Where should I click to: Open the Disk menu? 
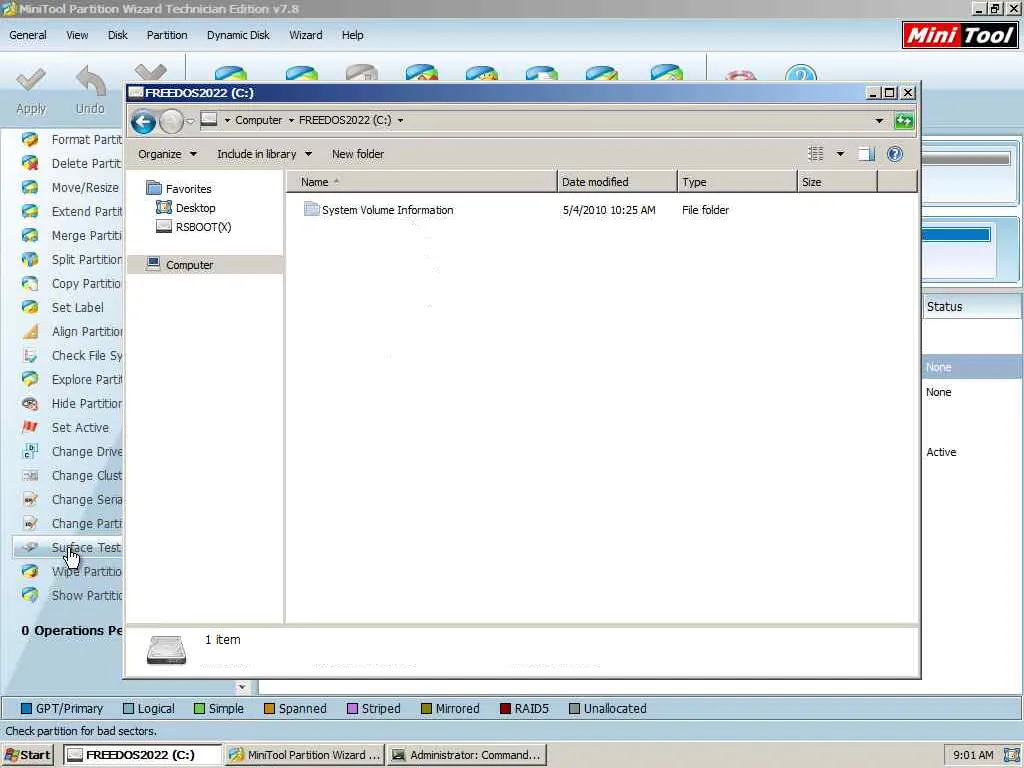(118, 35)
